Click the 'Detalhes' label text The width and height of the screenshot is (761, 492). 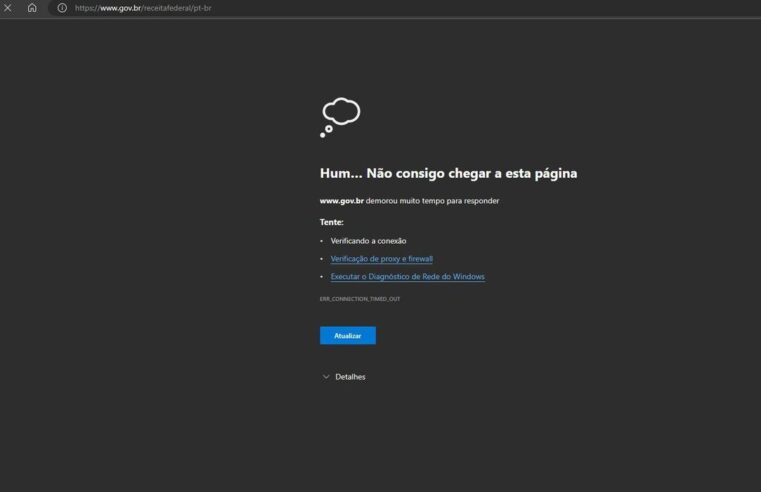click(350, 377)
